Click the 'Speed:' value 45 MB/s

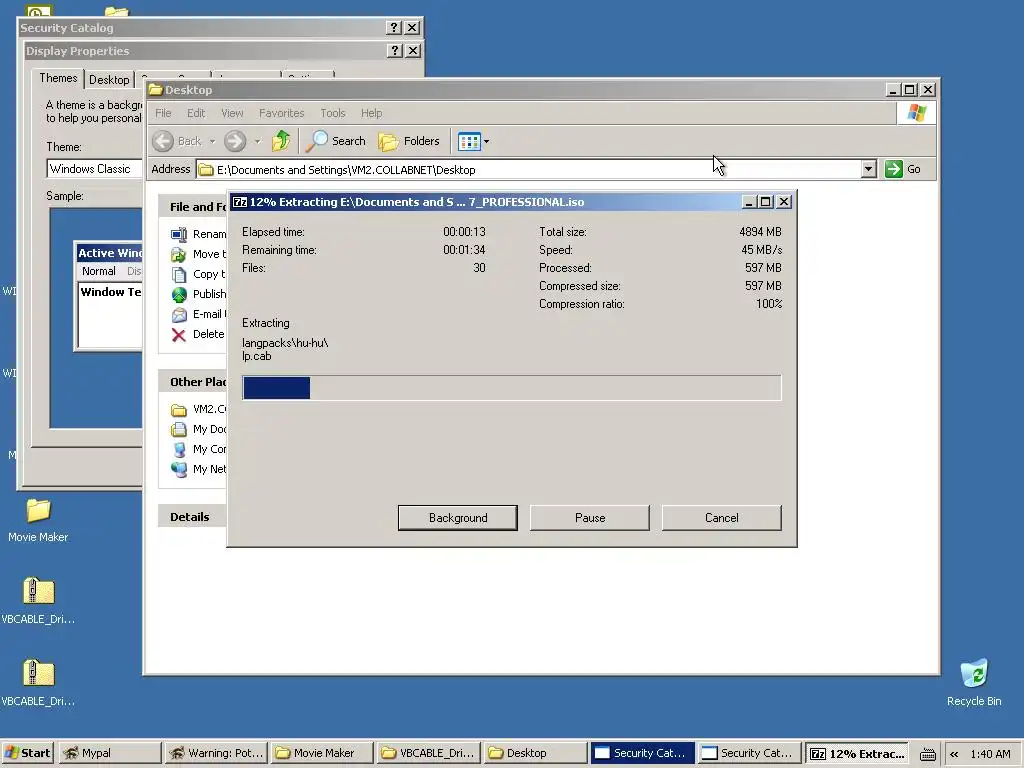tap(761, 249)
